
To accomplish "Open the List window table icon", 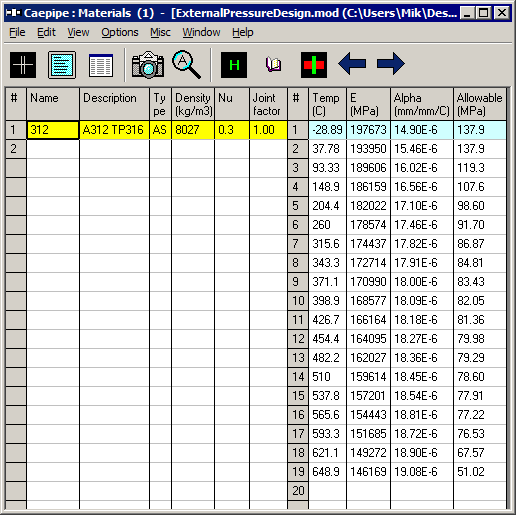I will pyautogui.click(x=101, y=65).
